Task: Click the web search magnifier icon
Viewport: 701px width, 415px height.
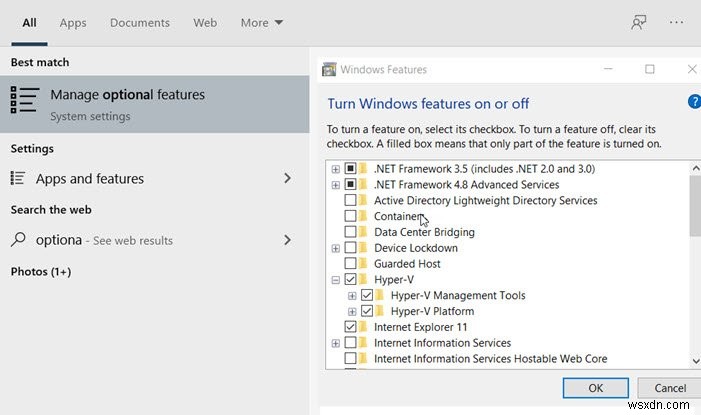Action: click(18, 240)
